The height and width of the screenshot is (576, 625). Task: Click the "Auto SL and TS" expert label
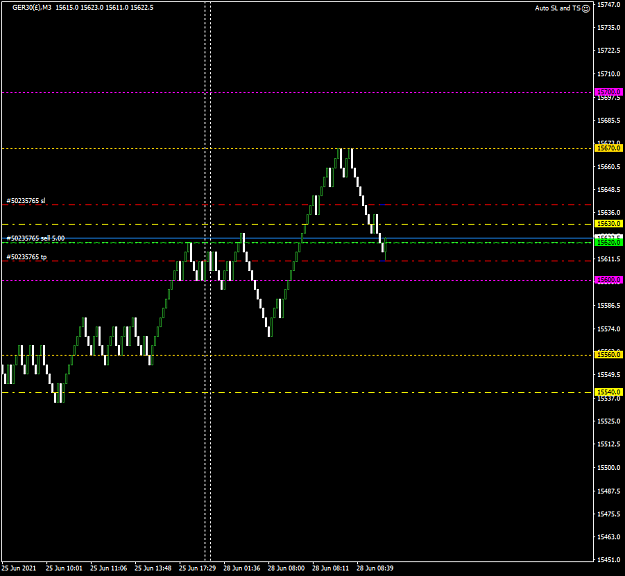click(x=558, y=8)
